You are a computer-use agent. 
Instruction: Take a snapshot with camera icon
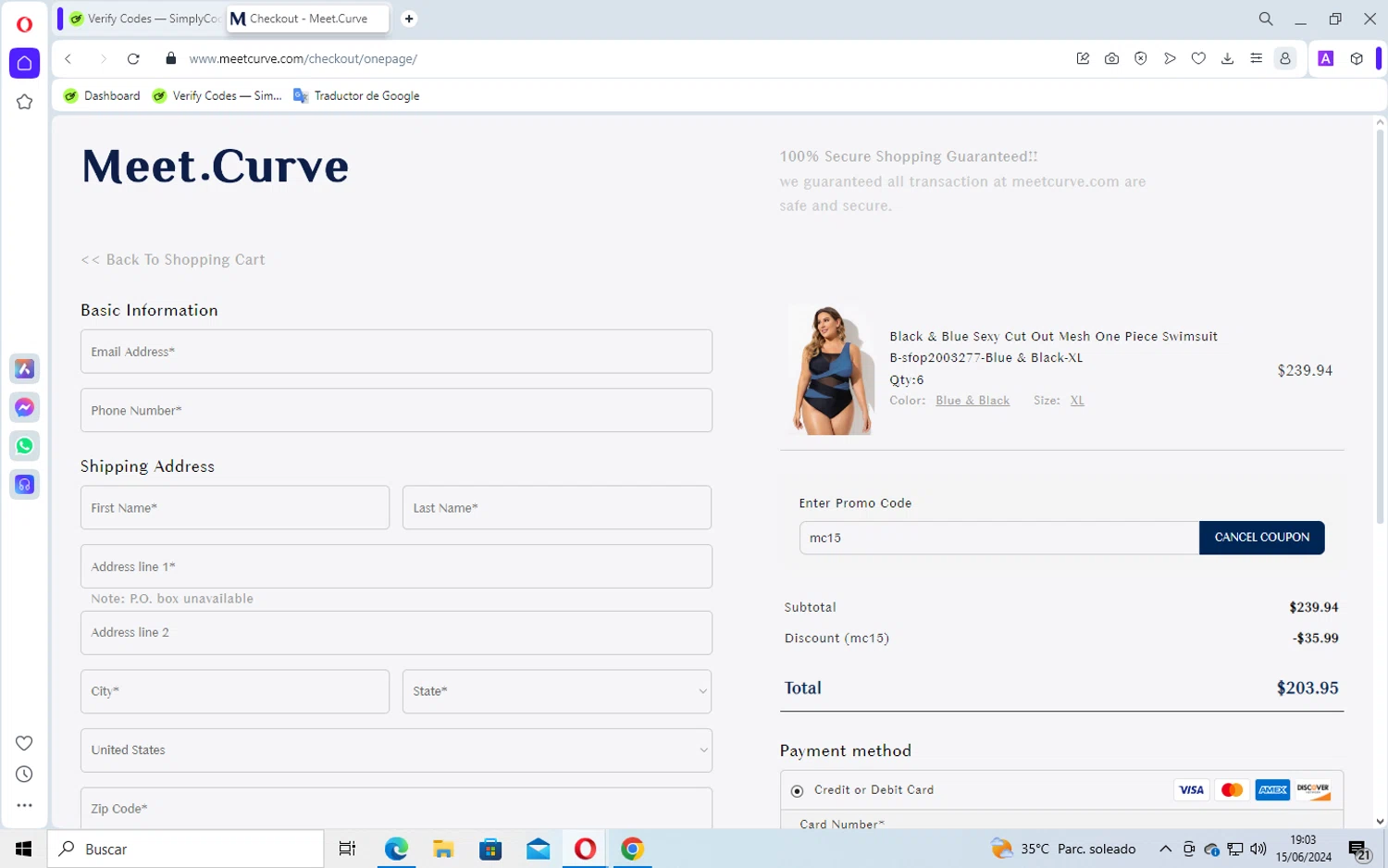tap(1111, 58)
